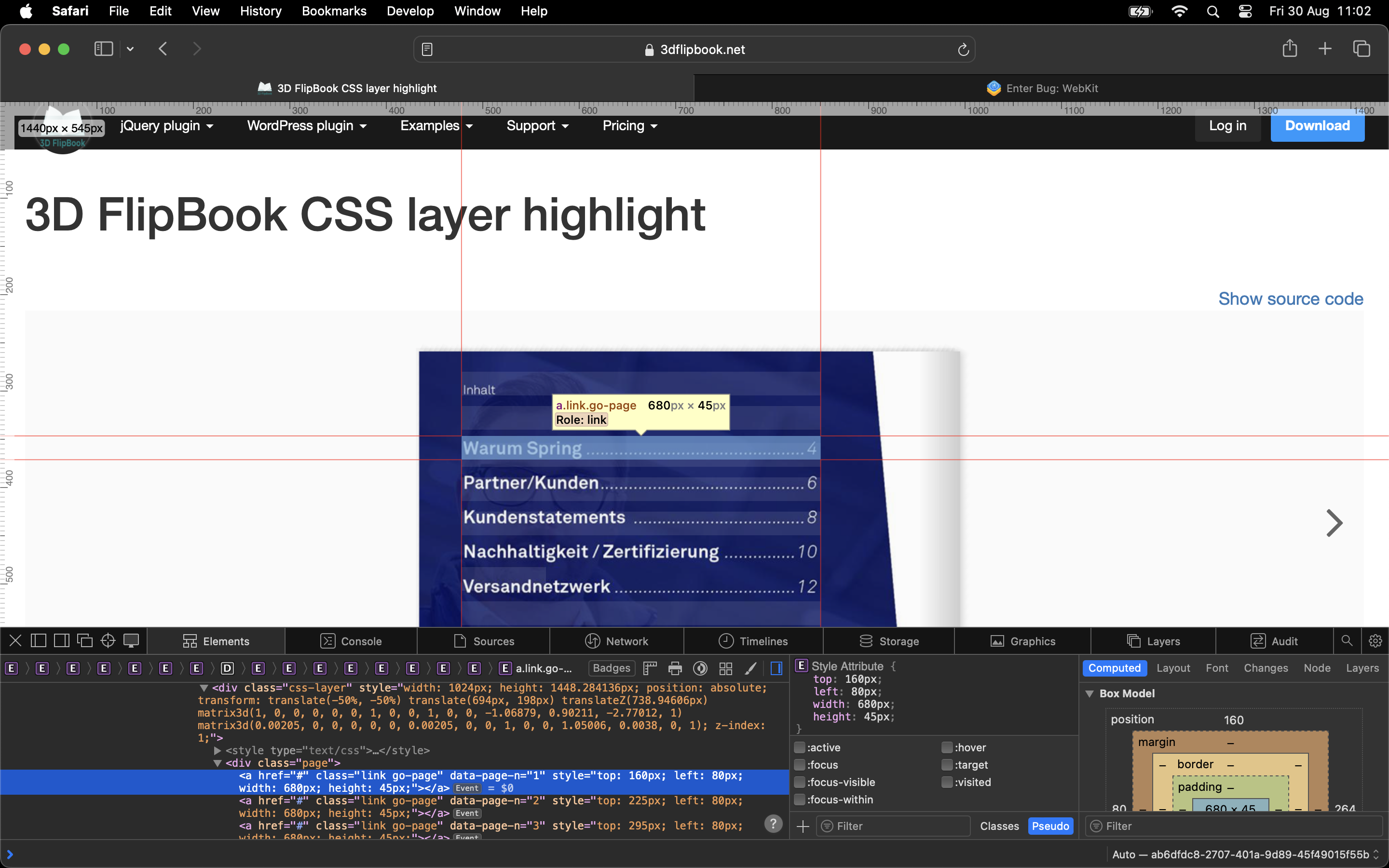Expand the style type text/css node
This screenshot has width=1389, height=868.
[x=218, y=750]
